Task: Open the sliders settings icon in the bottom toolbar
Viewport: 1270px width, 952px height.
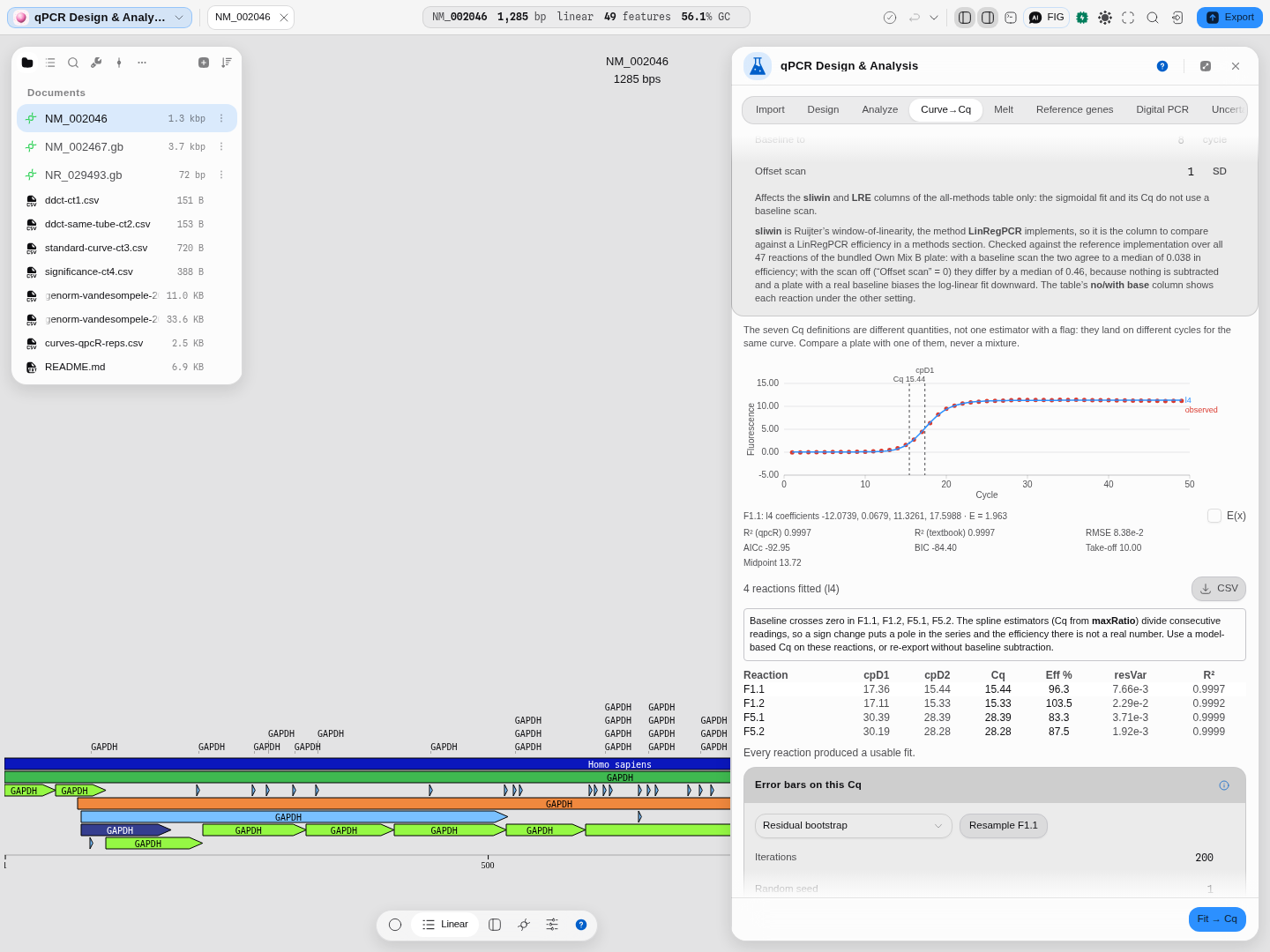Action: pyautogui.click(x=552, y=925)
